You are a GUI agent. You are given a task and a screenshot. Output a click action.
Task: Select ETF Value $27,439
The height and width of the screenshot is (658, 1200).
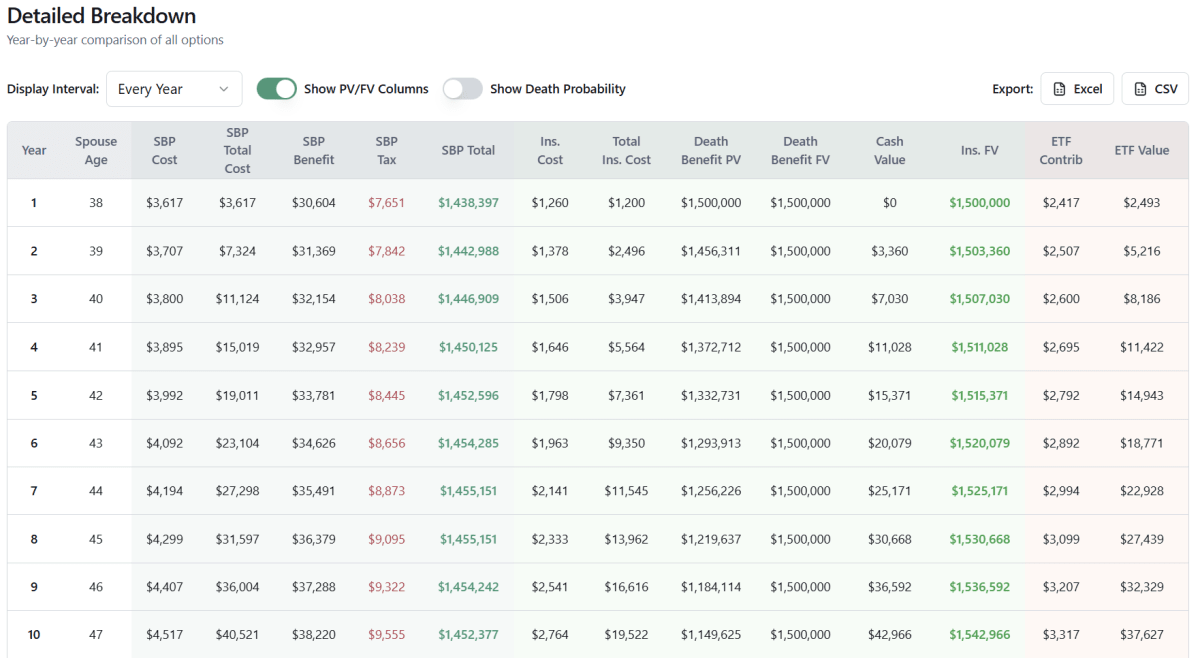pyautogui.click(x=1142, y=539)
